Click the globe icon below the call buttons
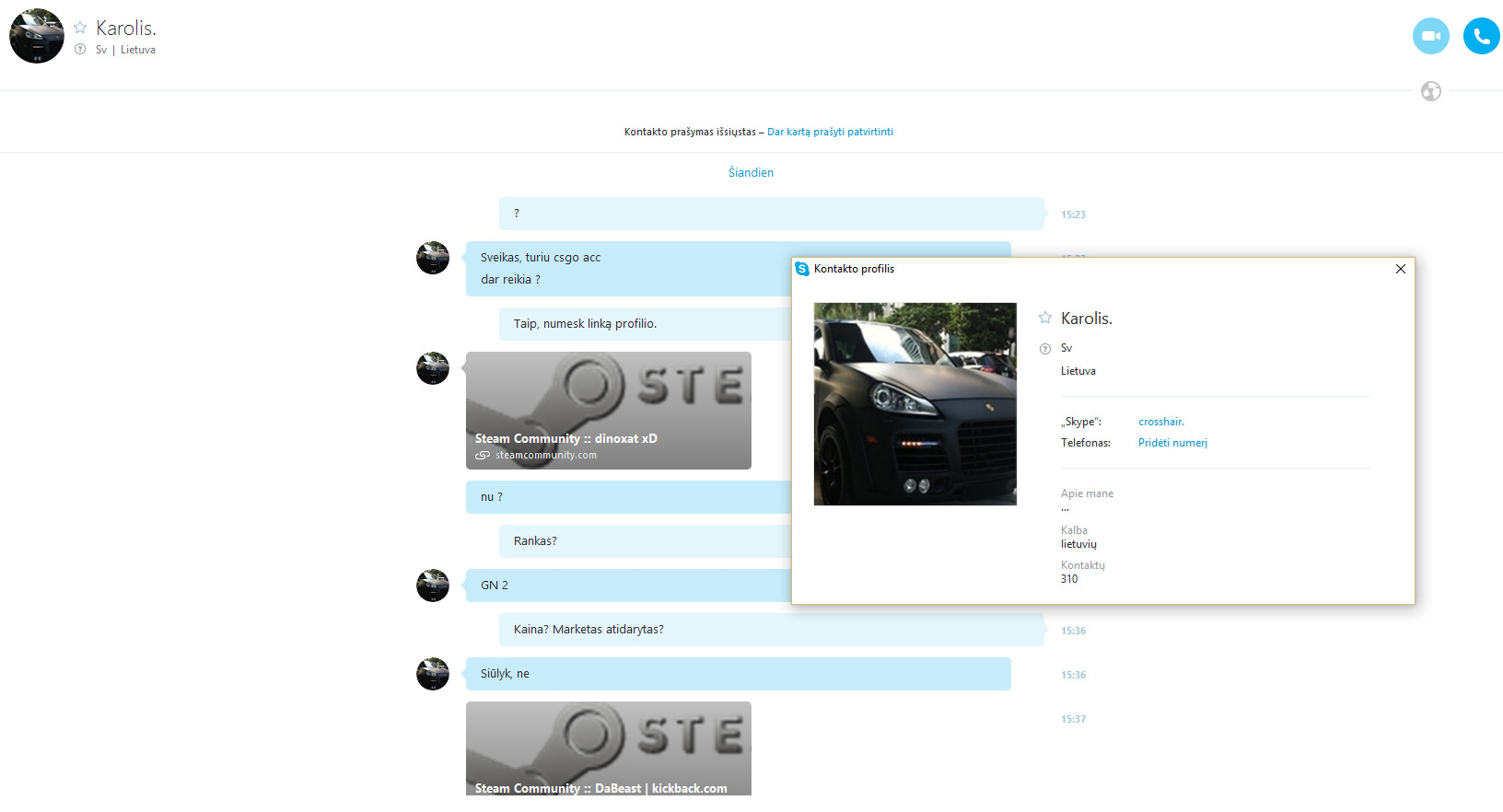This screenshot has width=1503, height=812. point(1430,91)
